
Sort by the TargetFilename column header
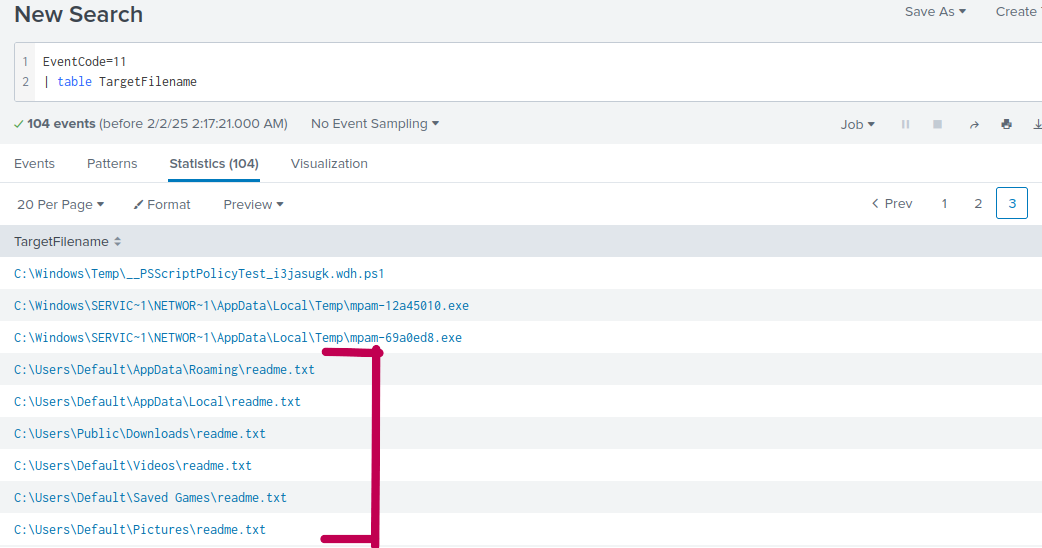68,242
